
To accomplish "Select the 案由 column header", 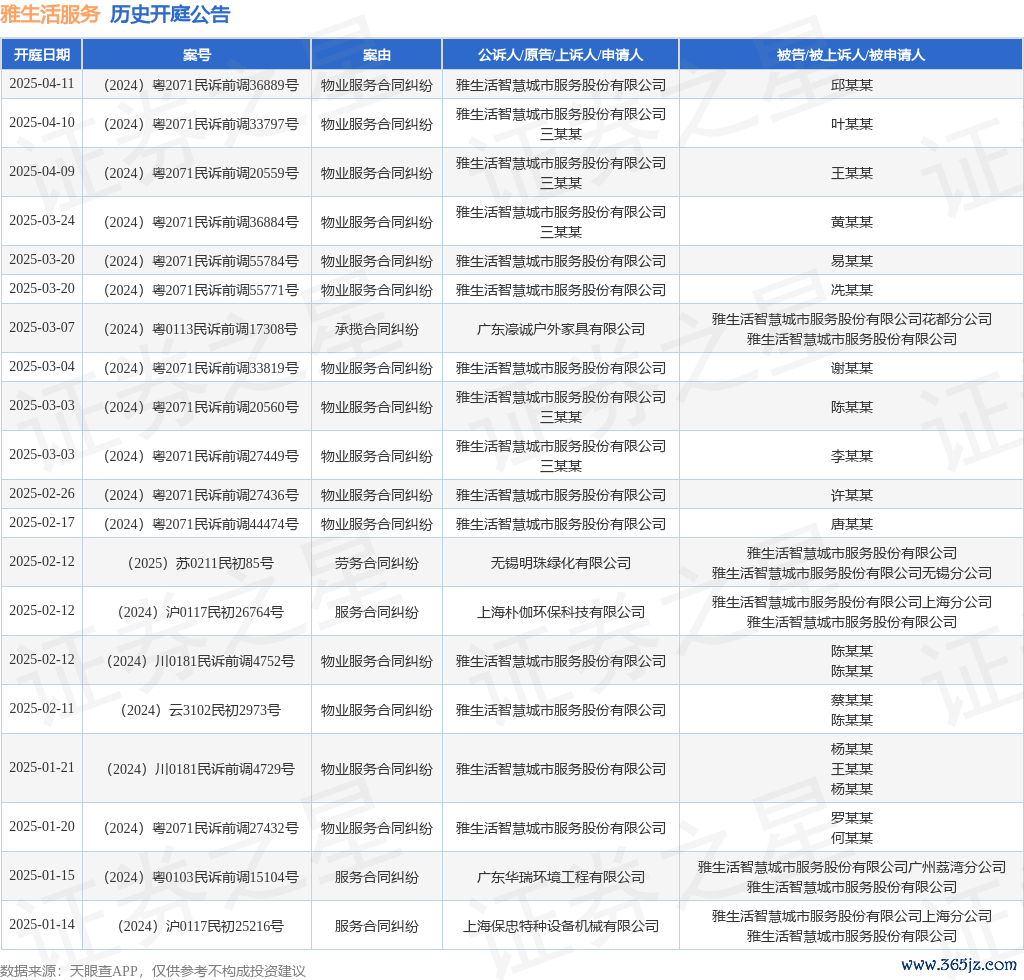I will coord(377,55).
